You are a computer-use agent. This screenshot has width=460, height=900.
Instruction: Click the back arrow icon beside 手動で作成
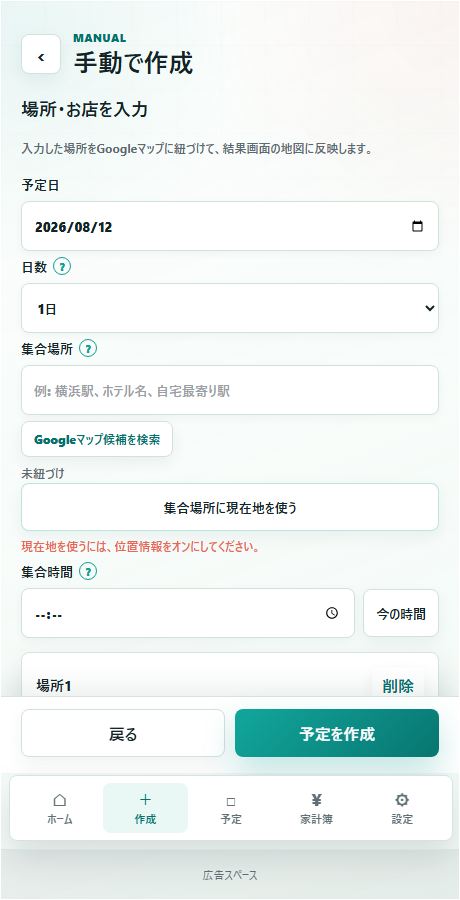click(41, 55)
